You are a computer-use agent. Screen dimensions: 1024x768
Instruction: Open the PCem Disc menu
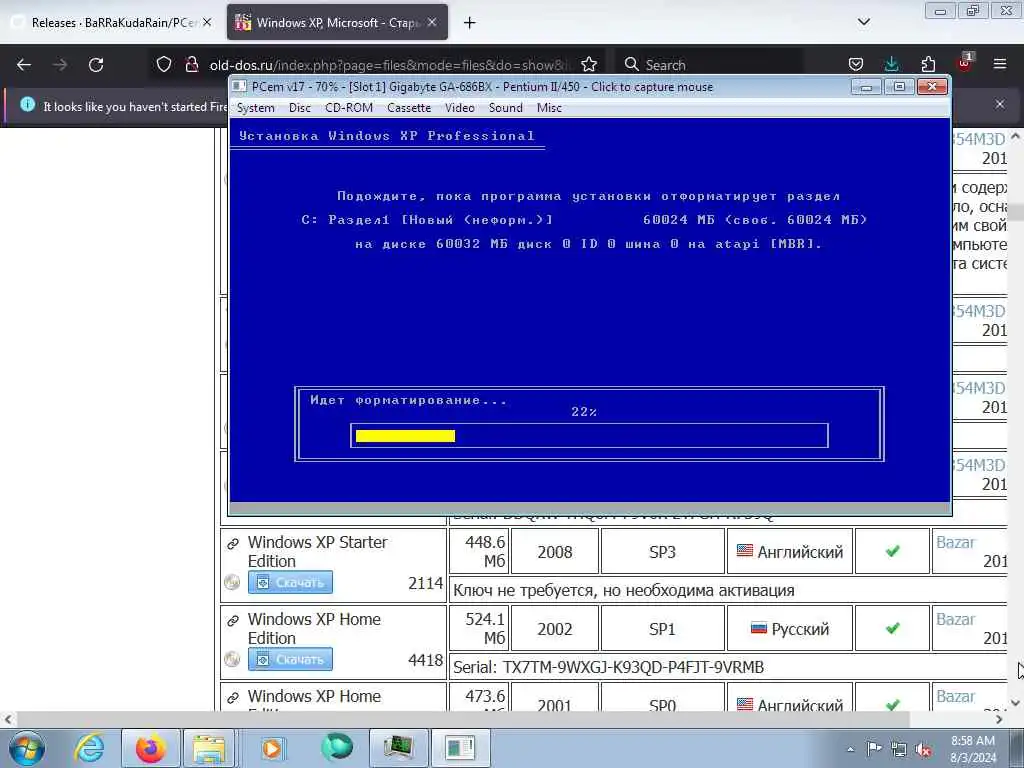pos(300,108)
